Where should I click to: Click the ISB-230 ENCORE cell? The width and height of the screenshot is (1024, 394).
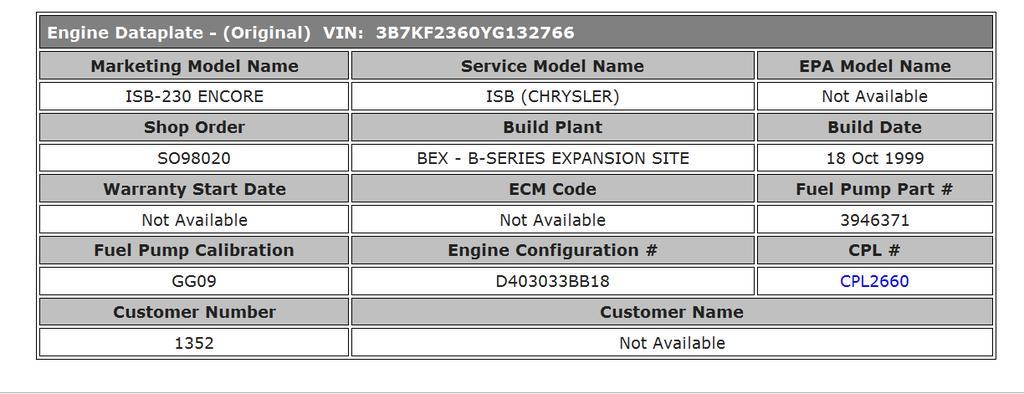[x=194, y=97]
